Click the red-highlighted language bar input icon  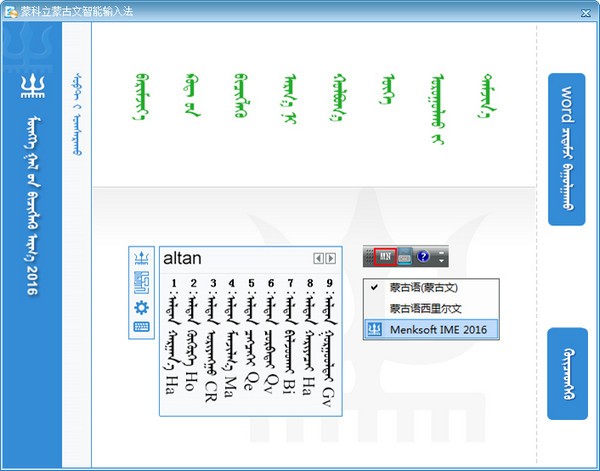tap(386, 257)
